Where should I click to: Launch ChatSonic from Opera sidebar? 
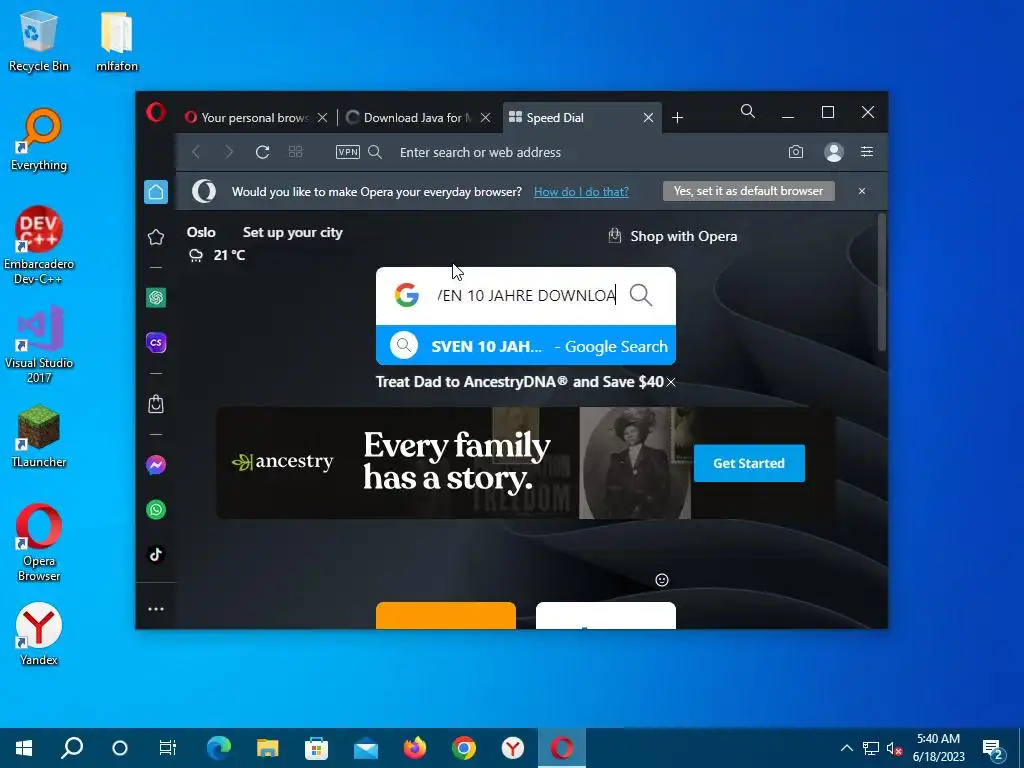tap(155, 342)
